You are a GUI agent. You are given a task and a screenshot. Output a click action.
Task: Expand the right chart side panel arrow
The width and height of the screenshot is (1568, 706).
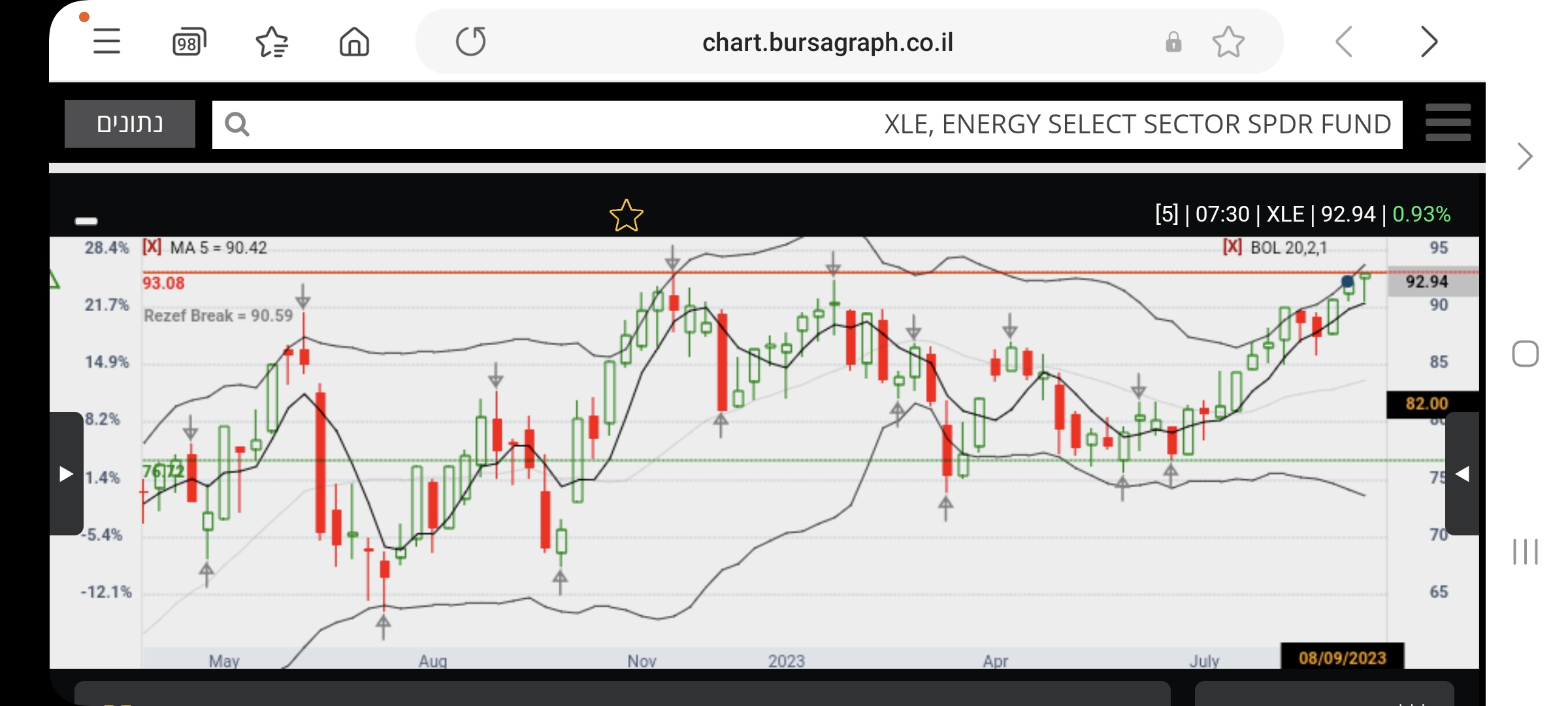(1462, 473)
